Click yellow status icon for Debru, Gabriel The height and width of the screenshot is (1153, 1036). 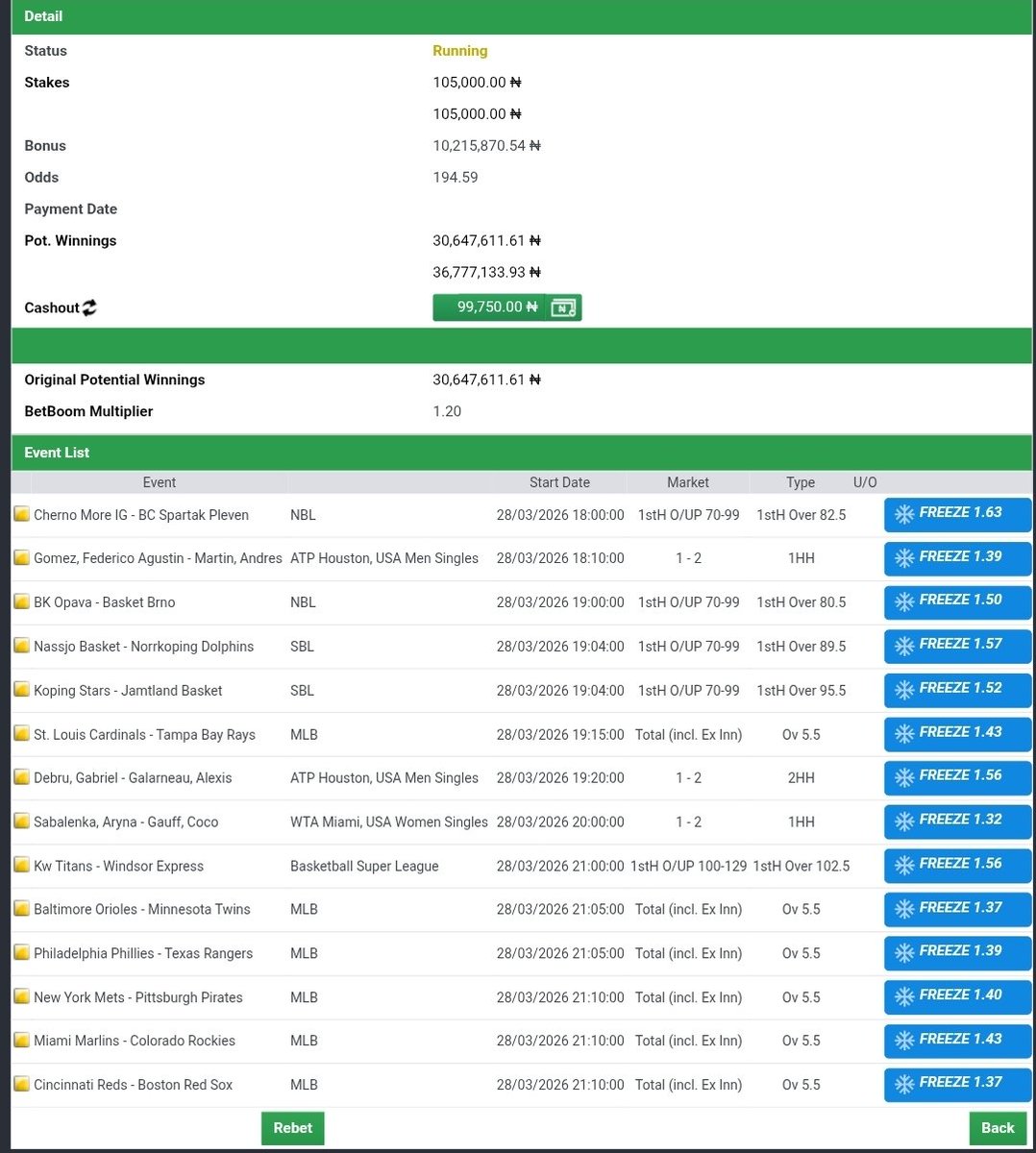pyautogui.click(x=21, y=777)
